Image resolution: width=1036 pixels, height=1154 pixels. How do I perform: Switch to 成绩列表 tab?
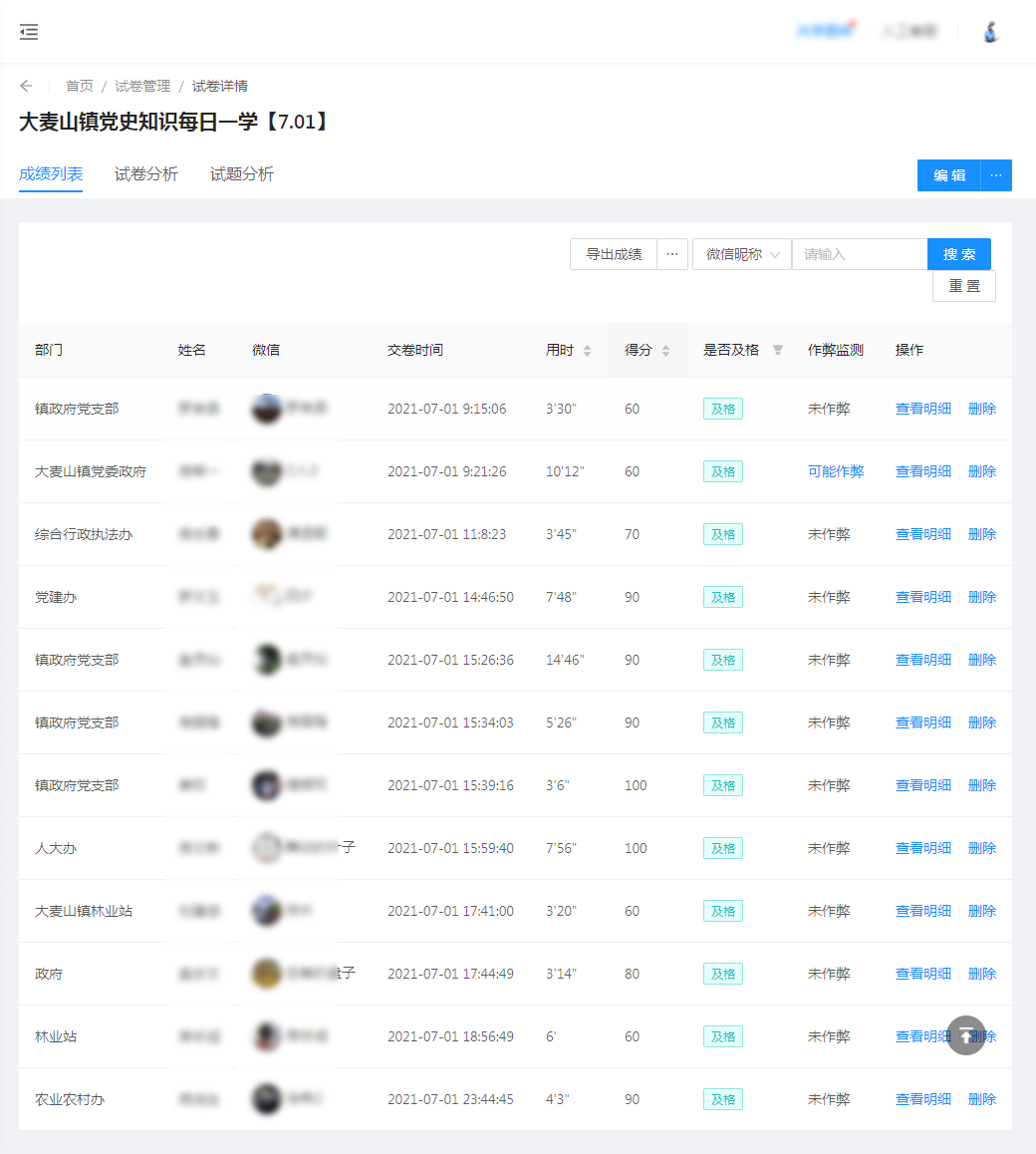[51, 174]
